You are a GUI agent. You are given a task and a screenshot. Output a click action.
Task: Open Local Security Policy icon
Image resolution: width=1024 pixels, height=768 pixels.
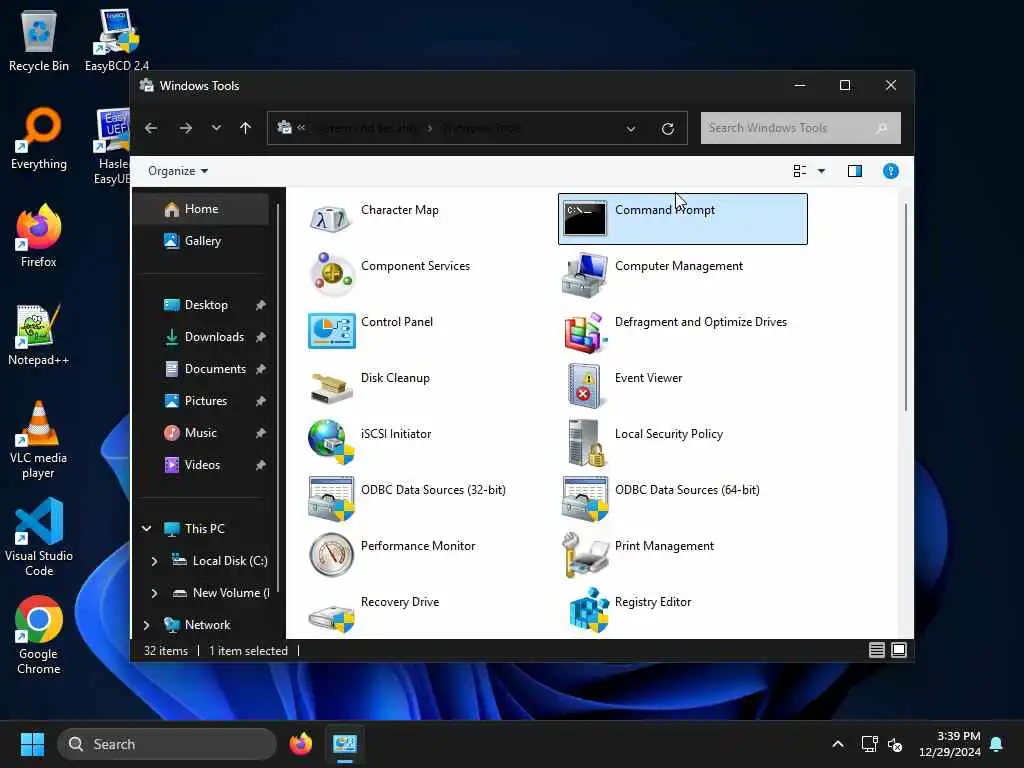[x=585, y=443]
